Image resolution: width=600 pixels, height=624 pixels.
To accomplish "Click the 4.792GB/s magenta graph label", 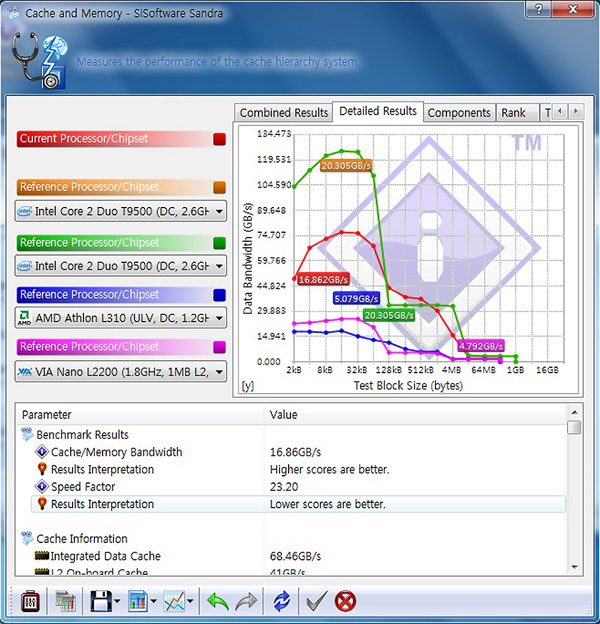I will 481,346.
